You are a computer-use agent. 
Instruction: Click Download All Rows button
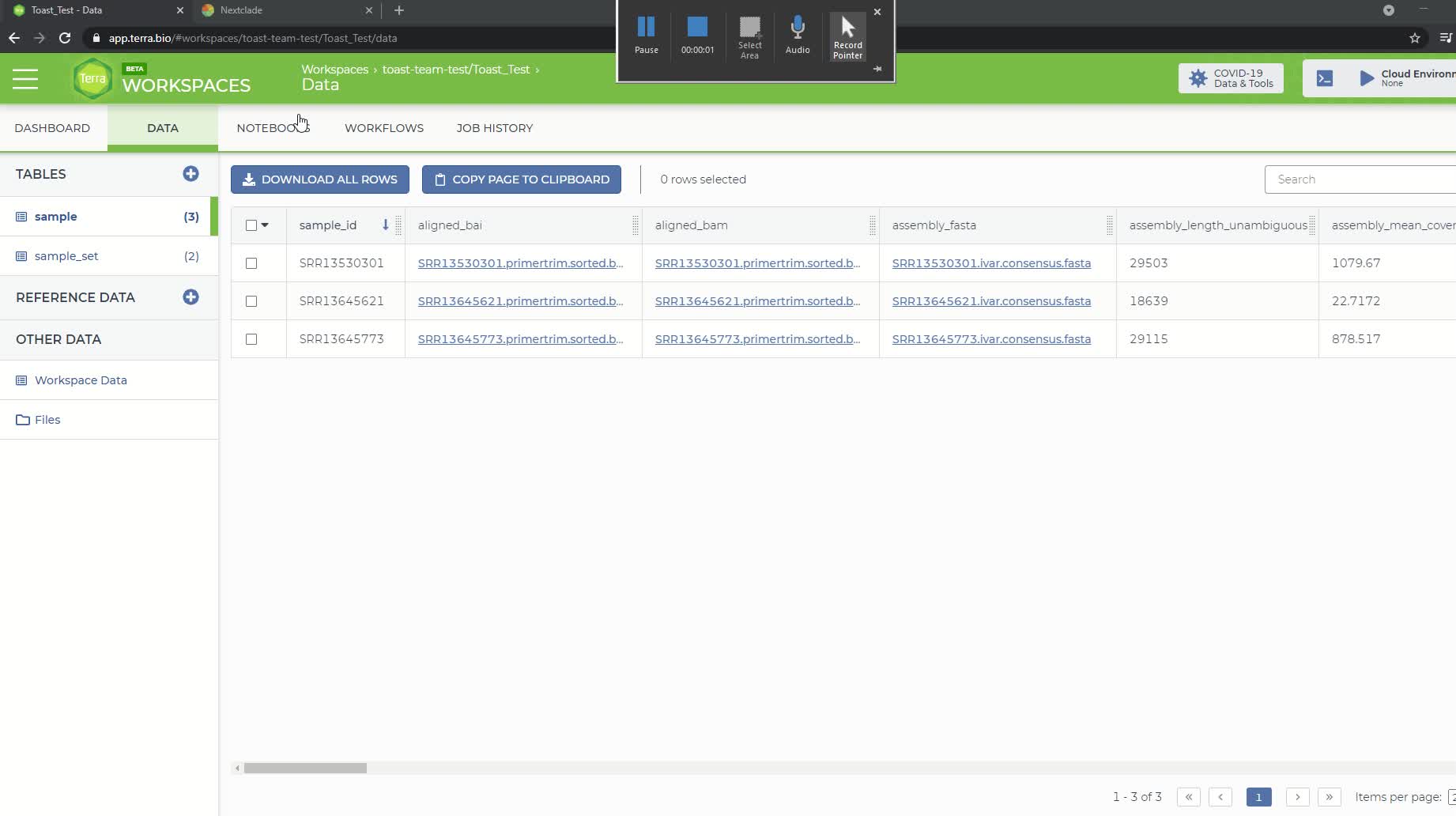pyautogui.click(x=319, y=179)
